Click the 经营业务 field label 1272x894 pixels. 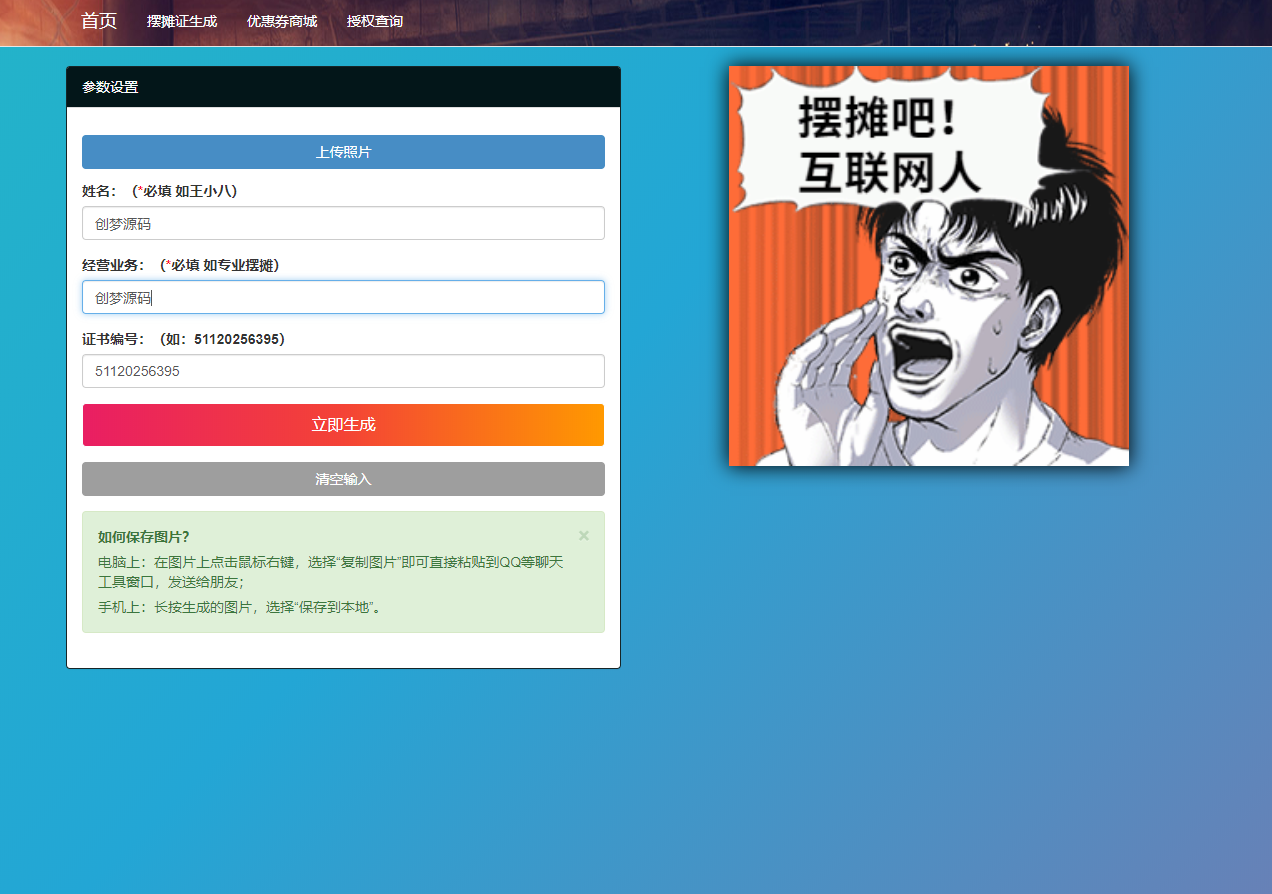(x=181, y=265)
